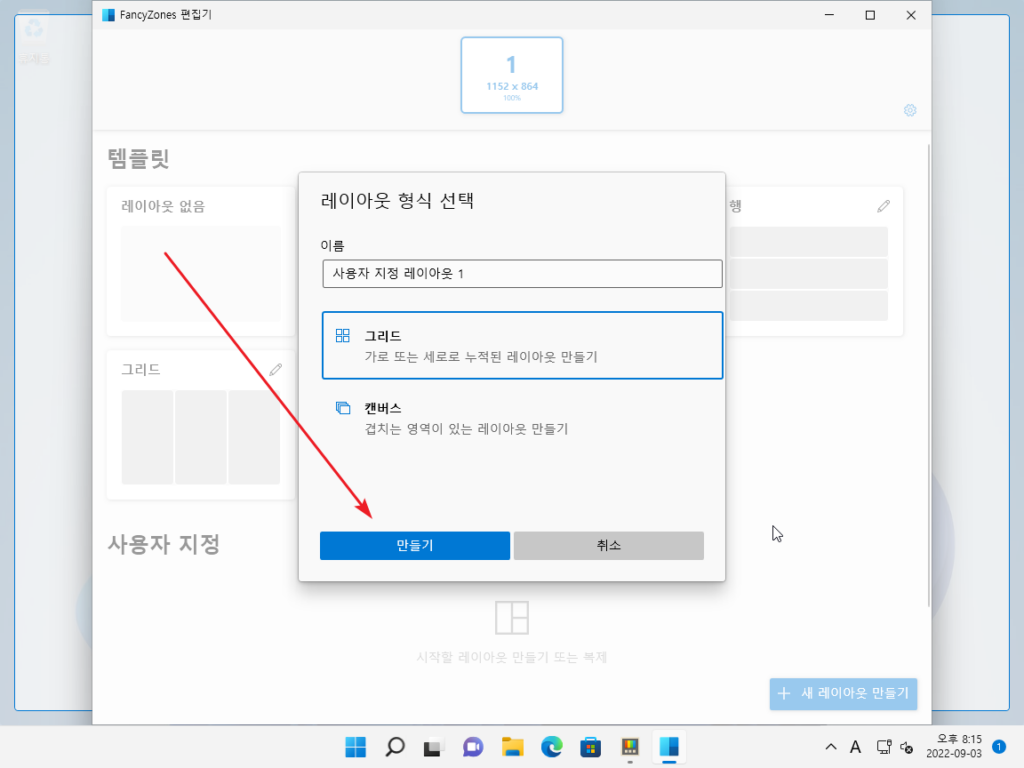This screenshot has width=1024, height=768.
Task: Open File Explorer from taskbar
Action: pyautogui.click(x=512, y=747)
